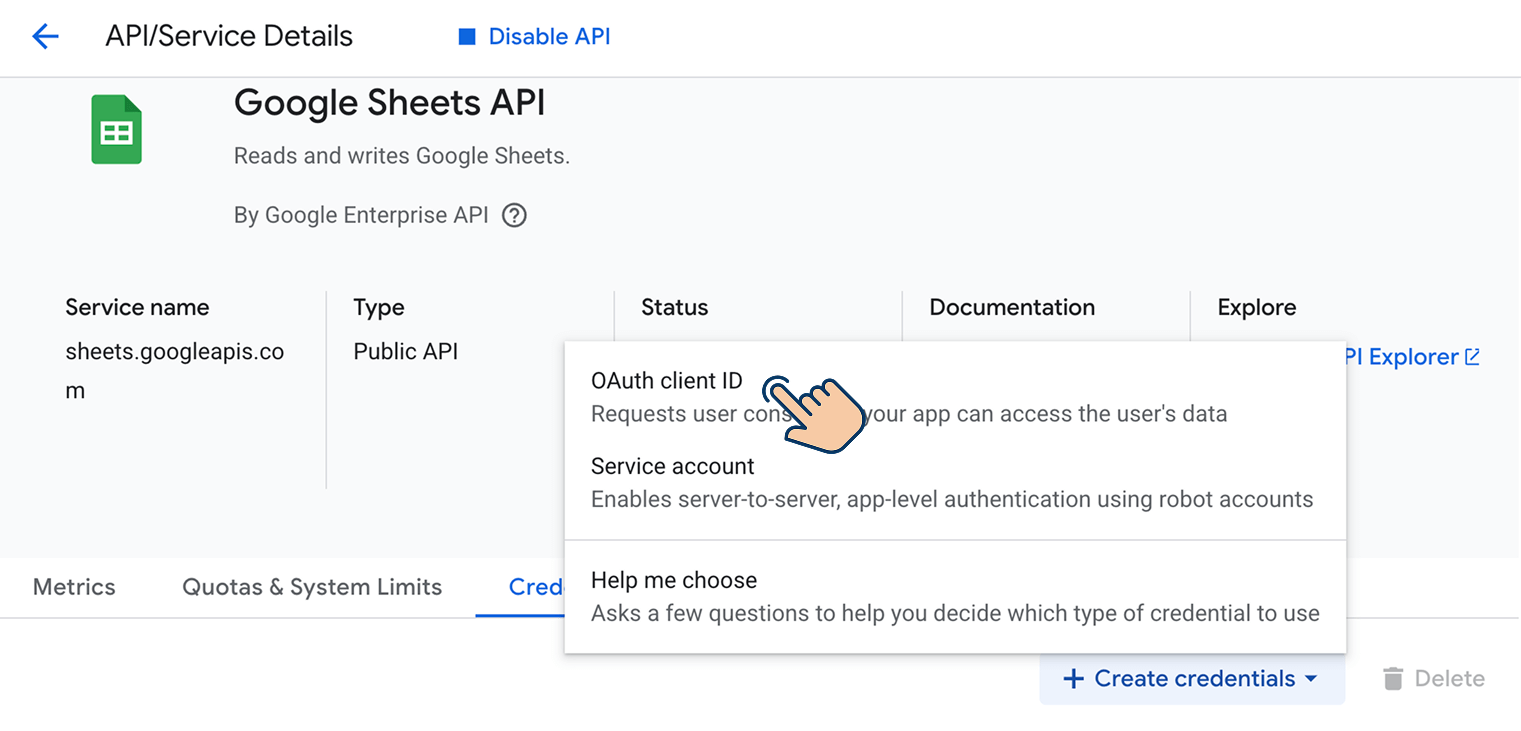Viewport: 1521px width, 731px height.
Task: Go back using the left arrow icon
Action: 46,37
